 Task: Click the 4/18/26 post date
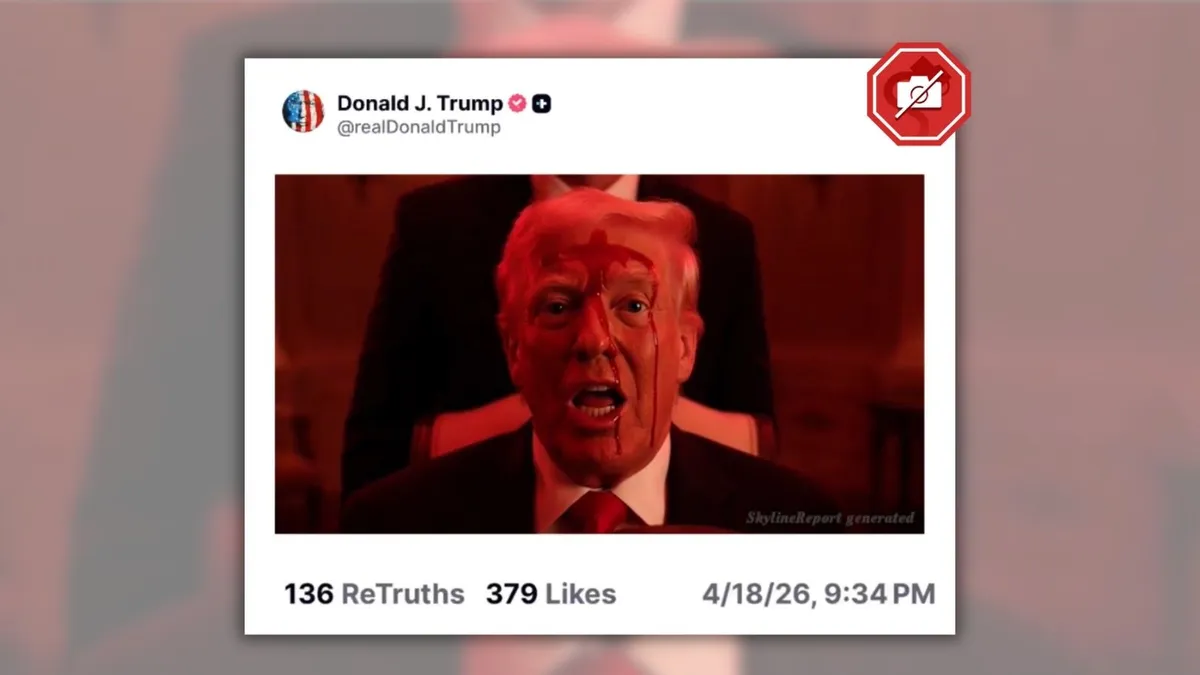[754, 594]
